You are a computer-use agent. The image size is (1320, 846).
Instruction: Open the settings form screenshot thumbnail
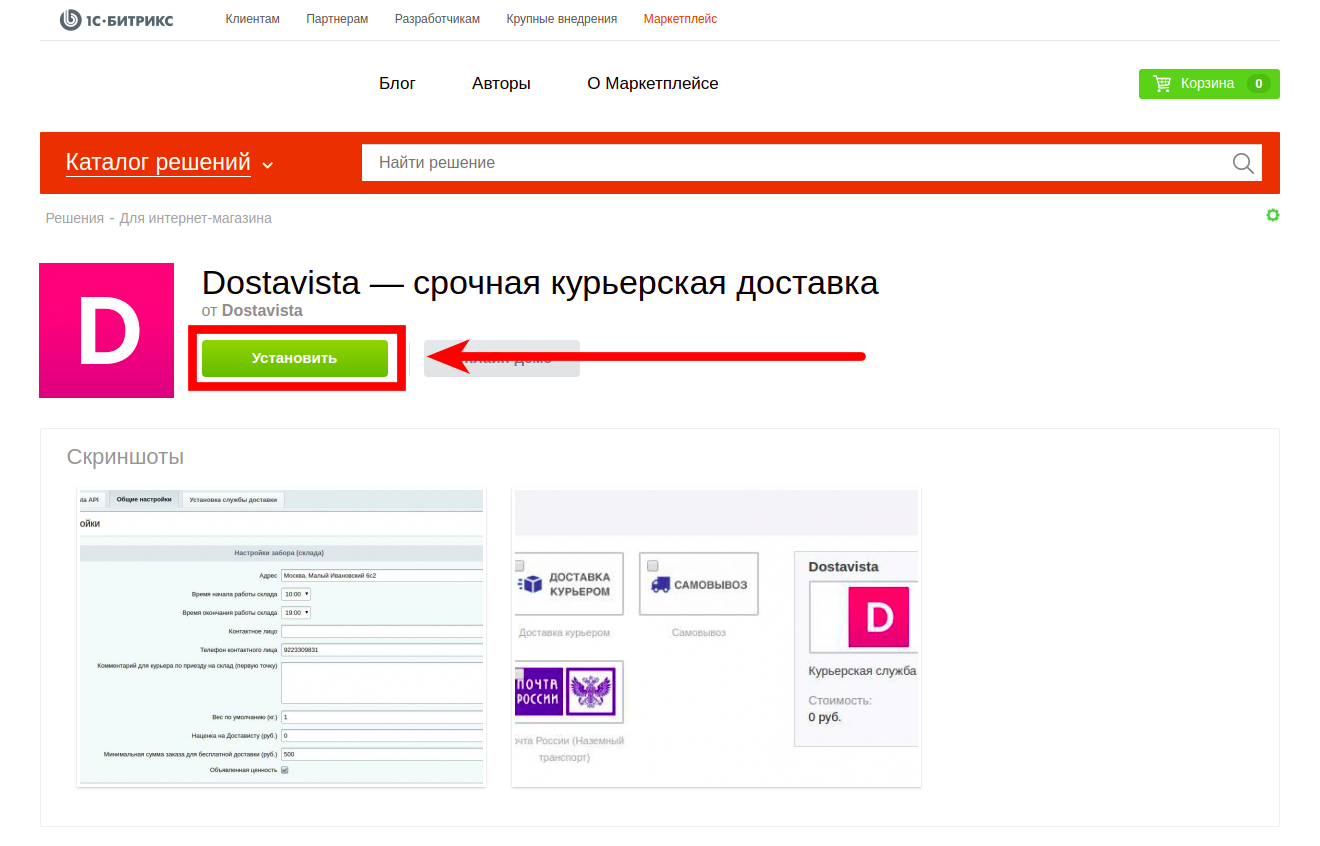point(281,638)
